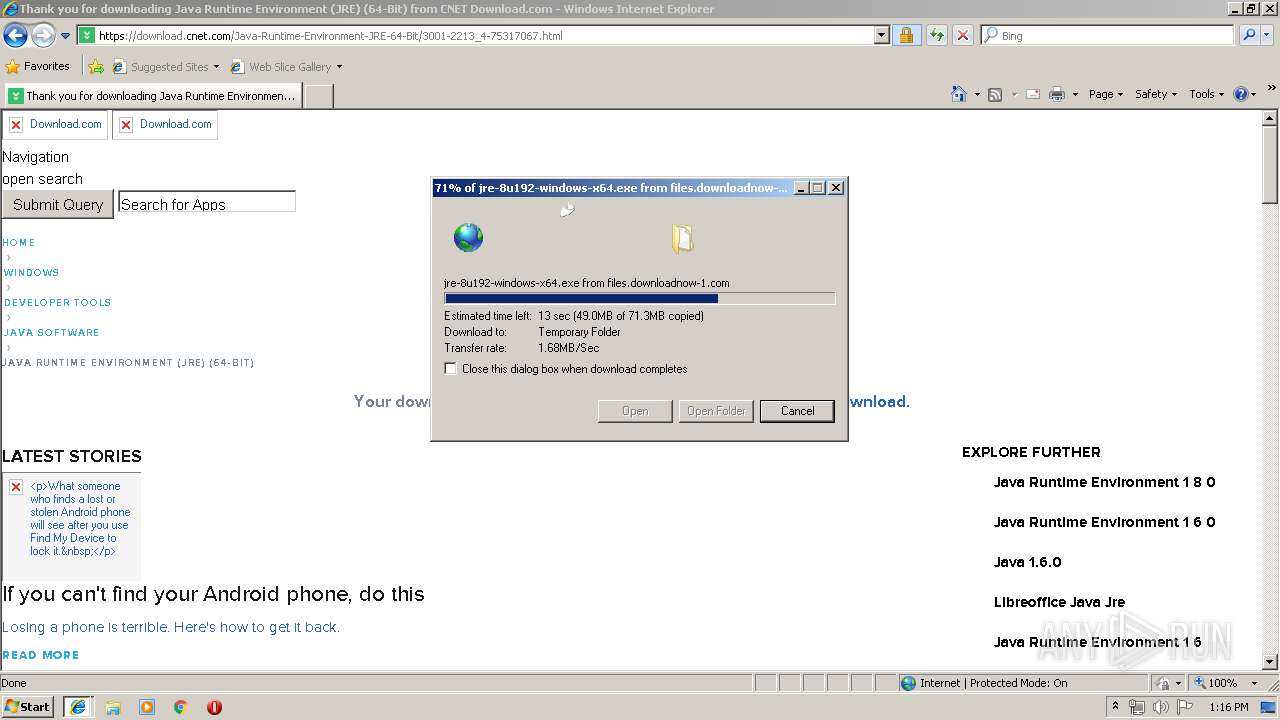1280x720 pixels.
Task: Launch Windows Media Player from the taskbar
Action: (147, 707)
